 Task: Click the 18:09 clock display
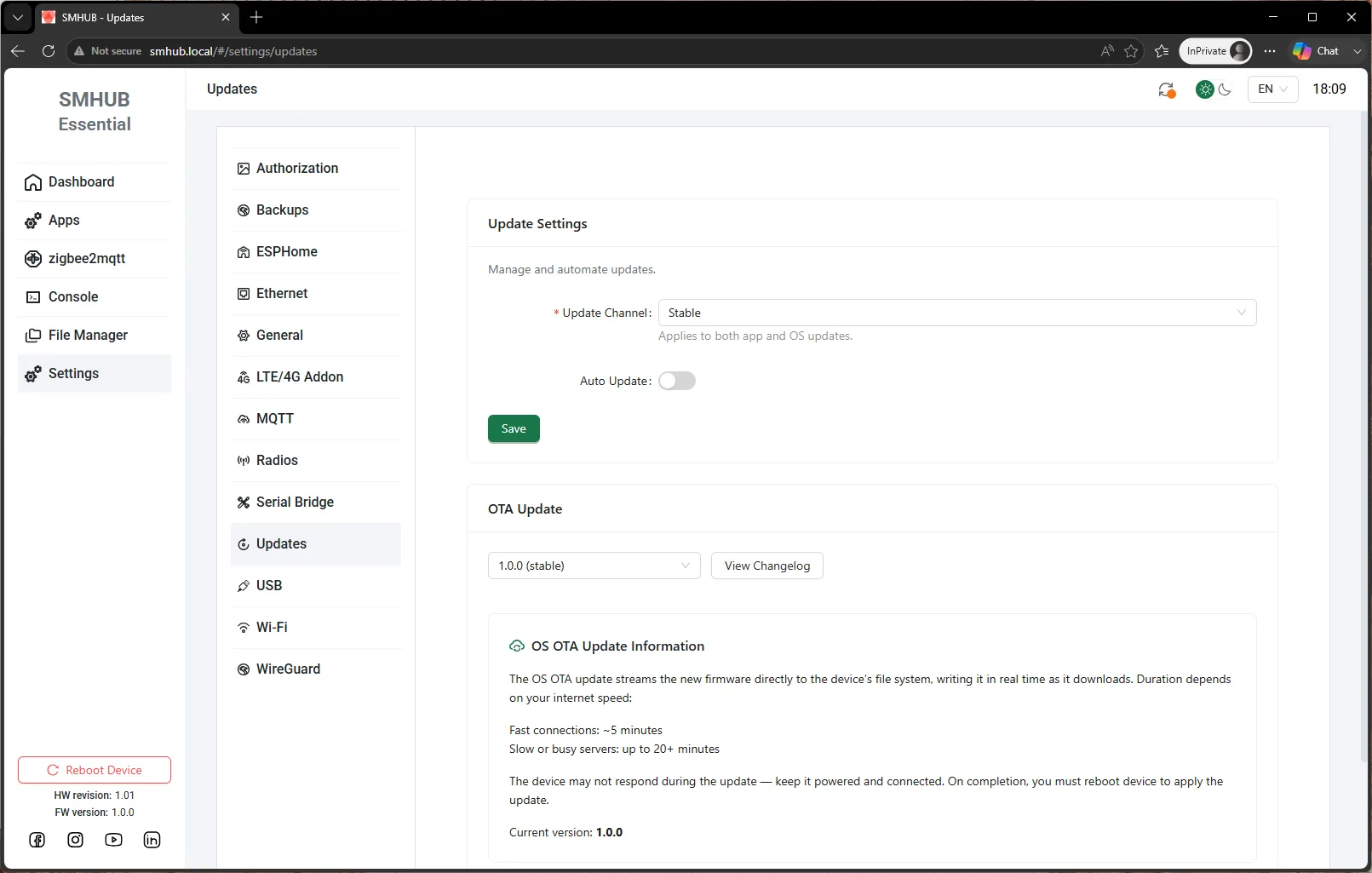(1329, 89)
